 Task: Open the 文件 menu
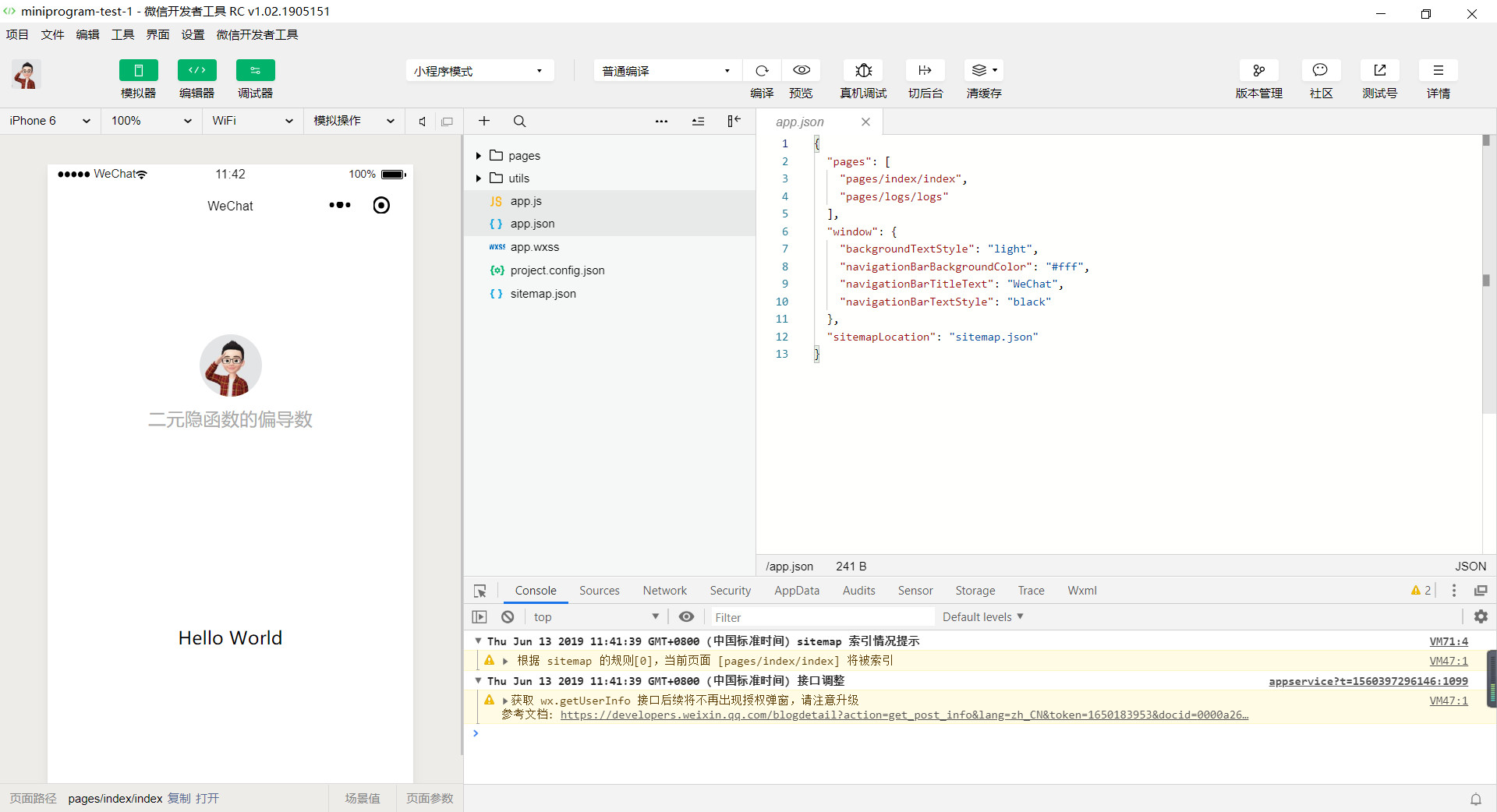[x=52, y=34]
